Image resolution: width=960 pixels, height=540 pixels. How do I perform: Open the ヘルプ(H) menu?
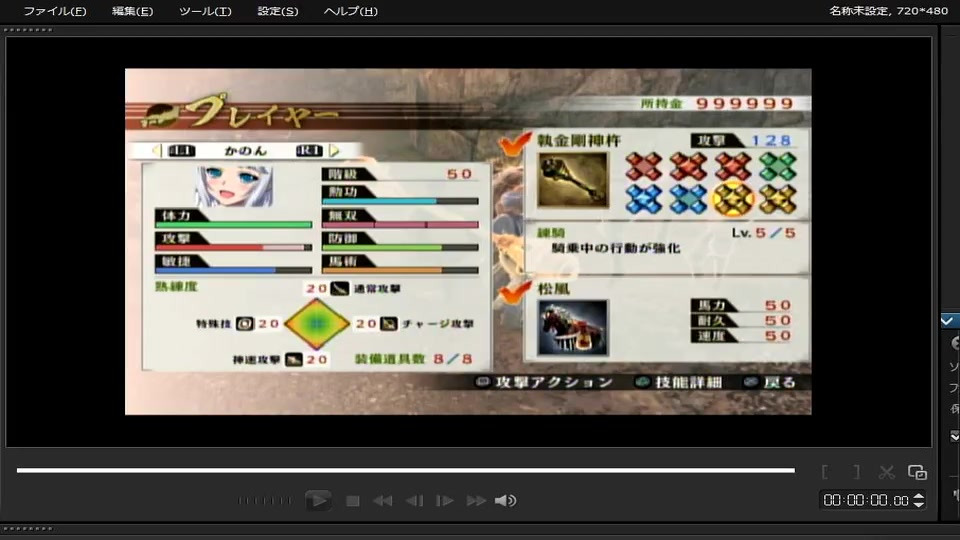click(350, 11)
